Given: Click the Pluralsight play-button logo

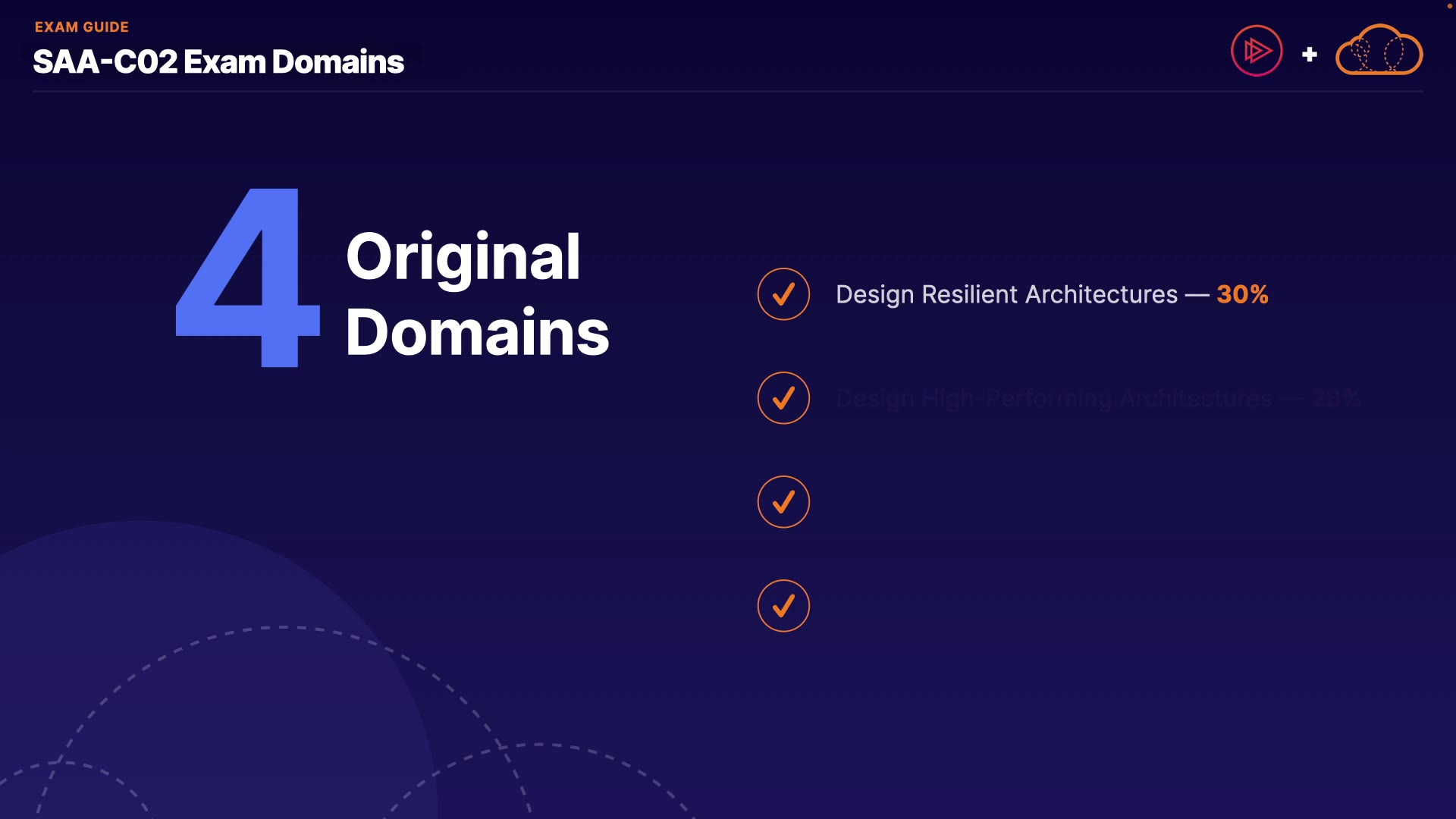Looking at the screenshot, I should 1257,51.
